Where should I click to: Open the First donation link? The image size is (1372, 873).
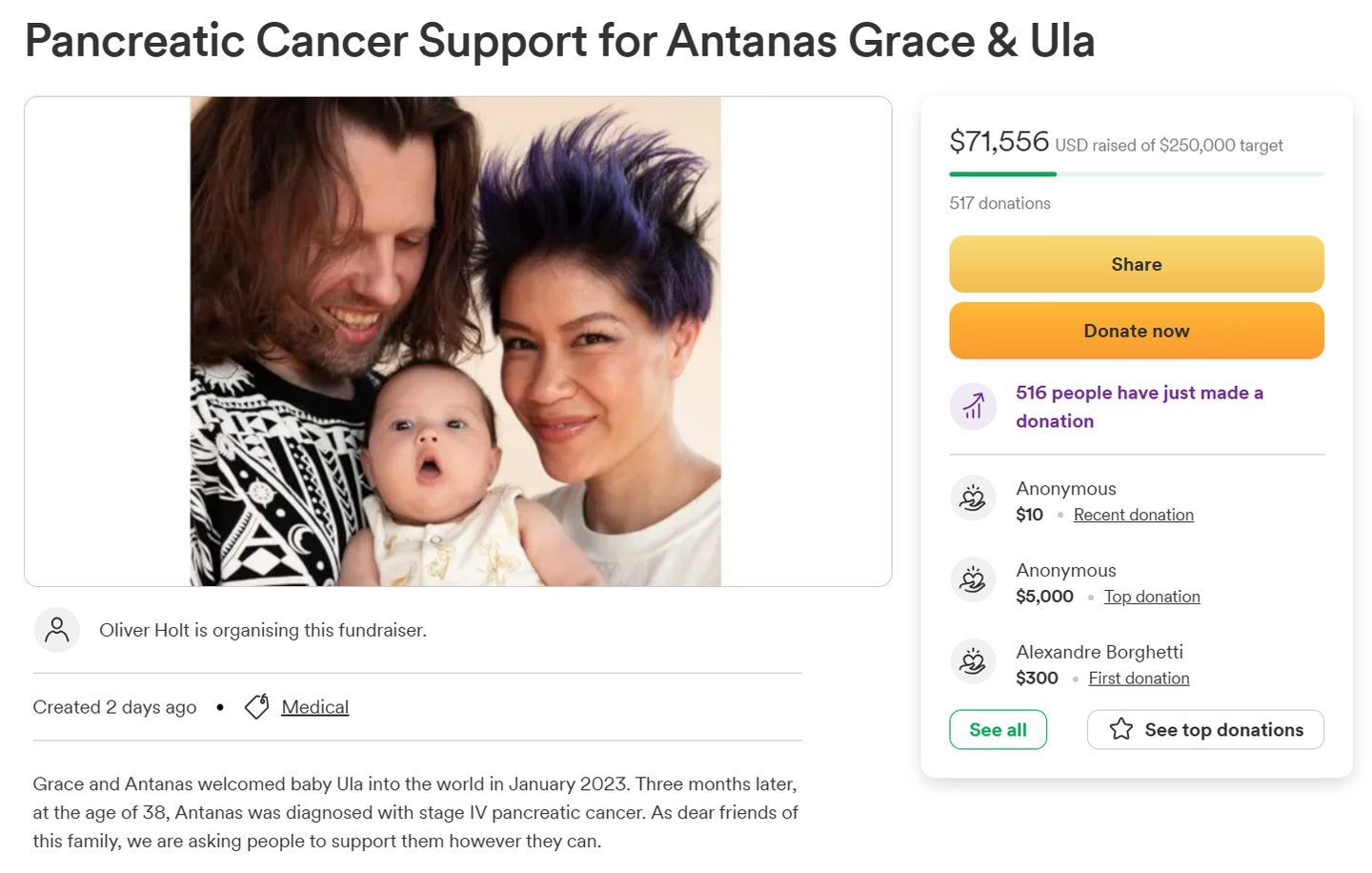[1140, 679]
